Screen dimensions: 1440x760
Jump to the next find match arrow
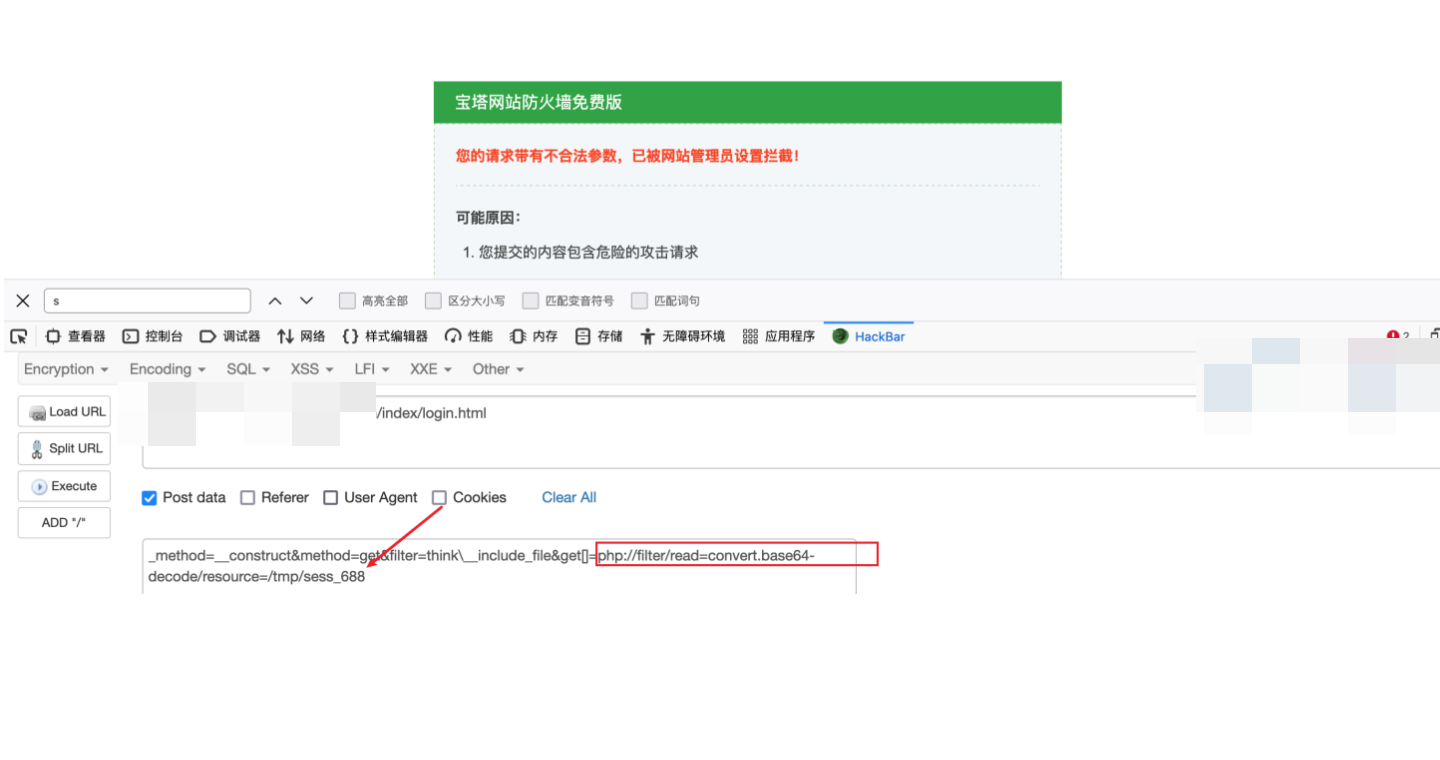(307, 301)
